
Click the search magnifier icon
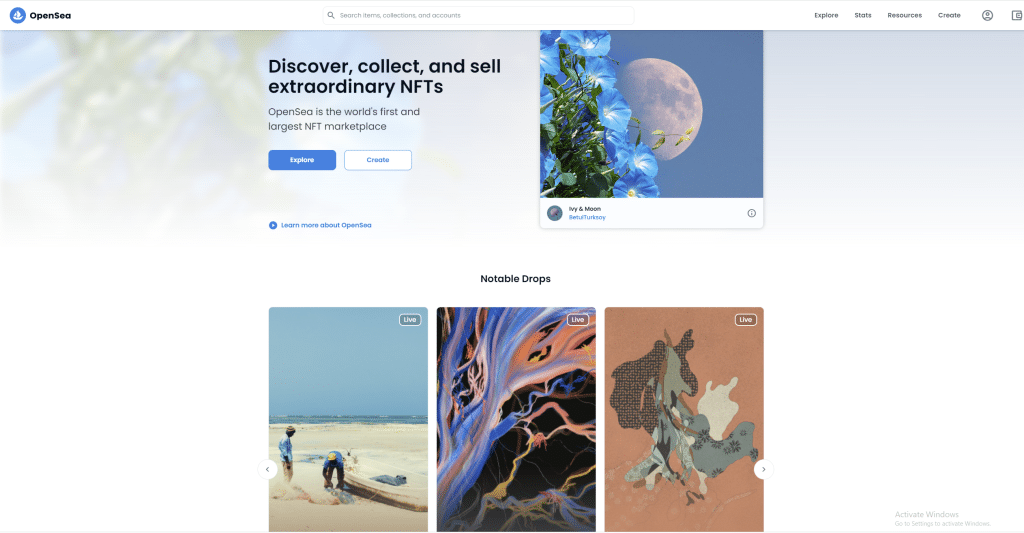pos(331,15)
